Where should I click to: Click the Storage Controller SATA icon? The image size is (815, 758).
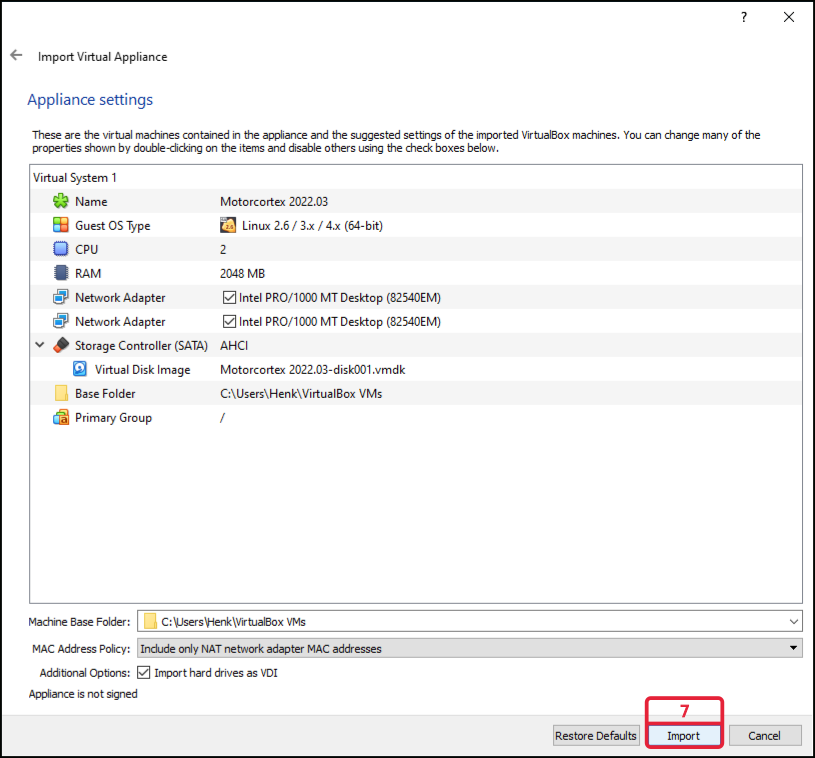61,345
